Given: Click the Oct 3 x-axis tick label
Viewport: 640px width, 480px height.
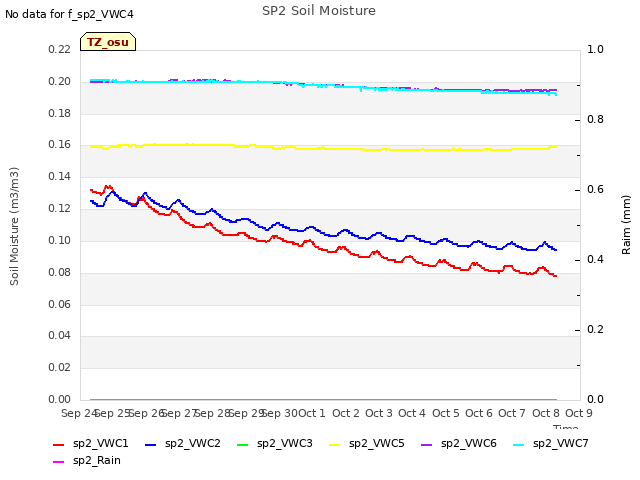Looking at the screenshot, I should (x=379, y=413).
